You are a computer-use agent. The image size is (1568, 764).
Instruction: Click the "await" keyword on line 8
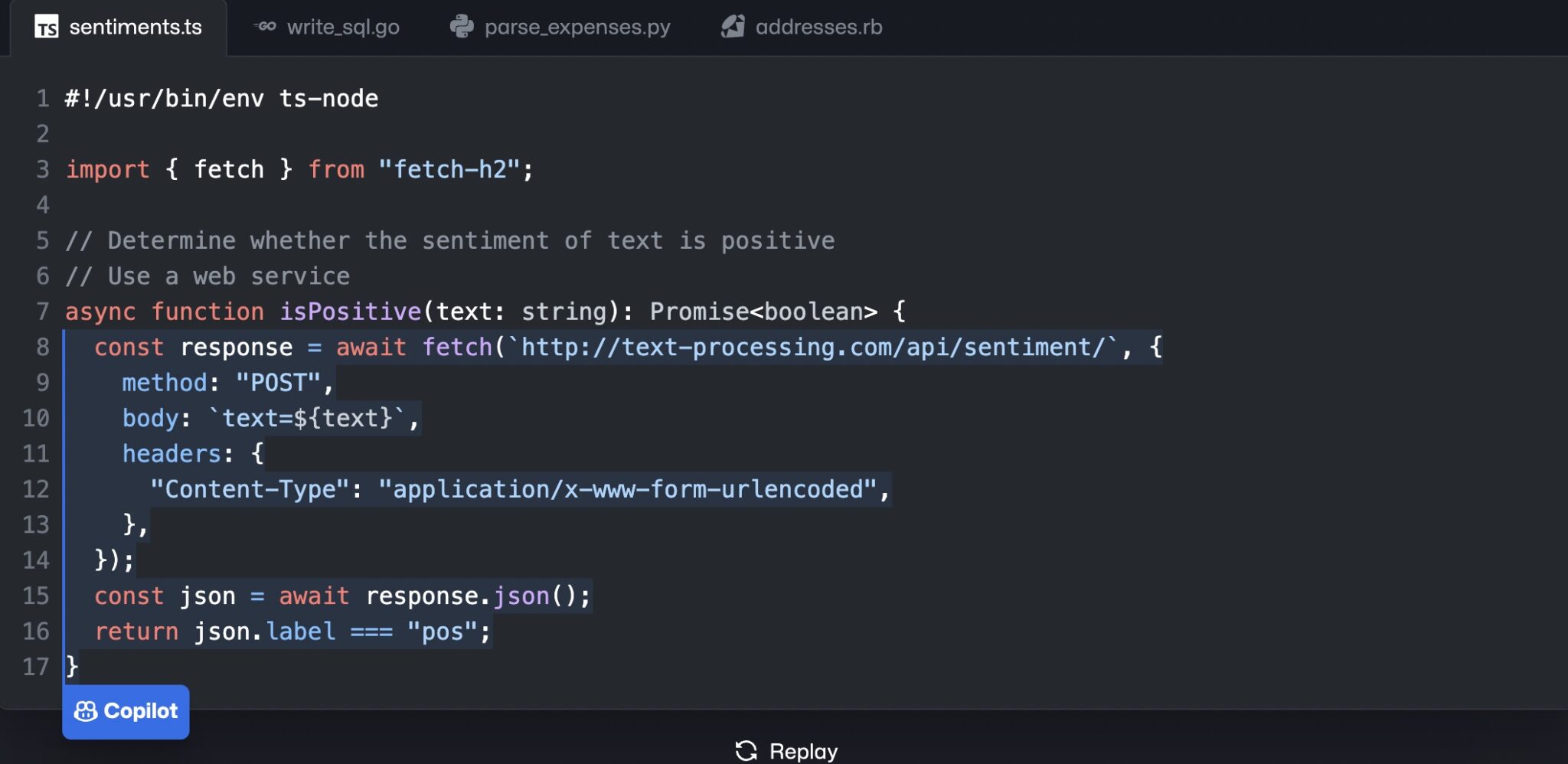[x=371, y=347]
